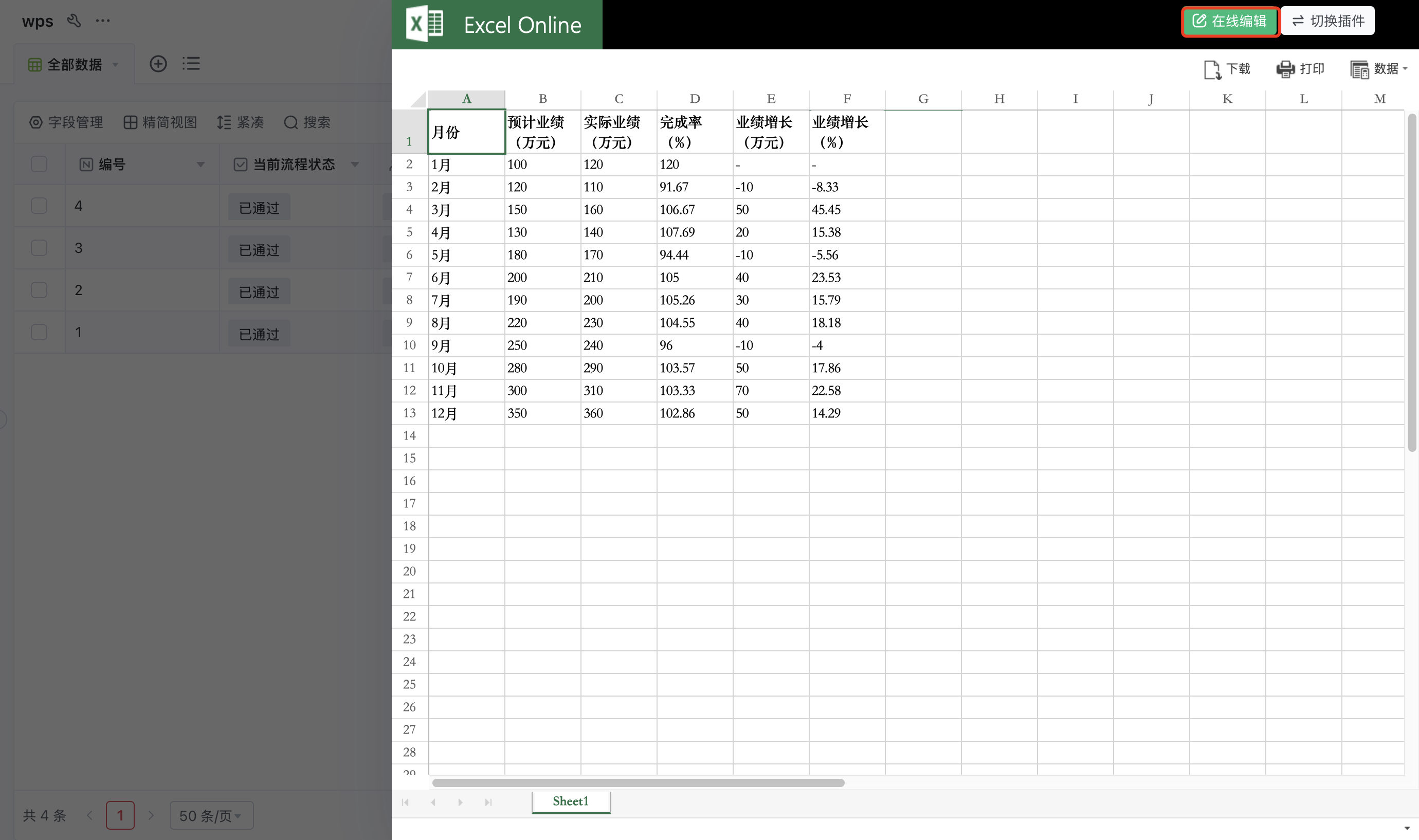The image size is (1419, 840).
Task: Click the Excel Online logo icon
Action: click(x=425, y=24)
